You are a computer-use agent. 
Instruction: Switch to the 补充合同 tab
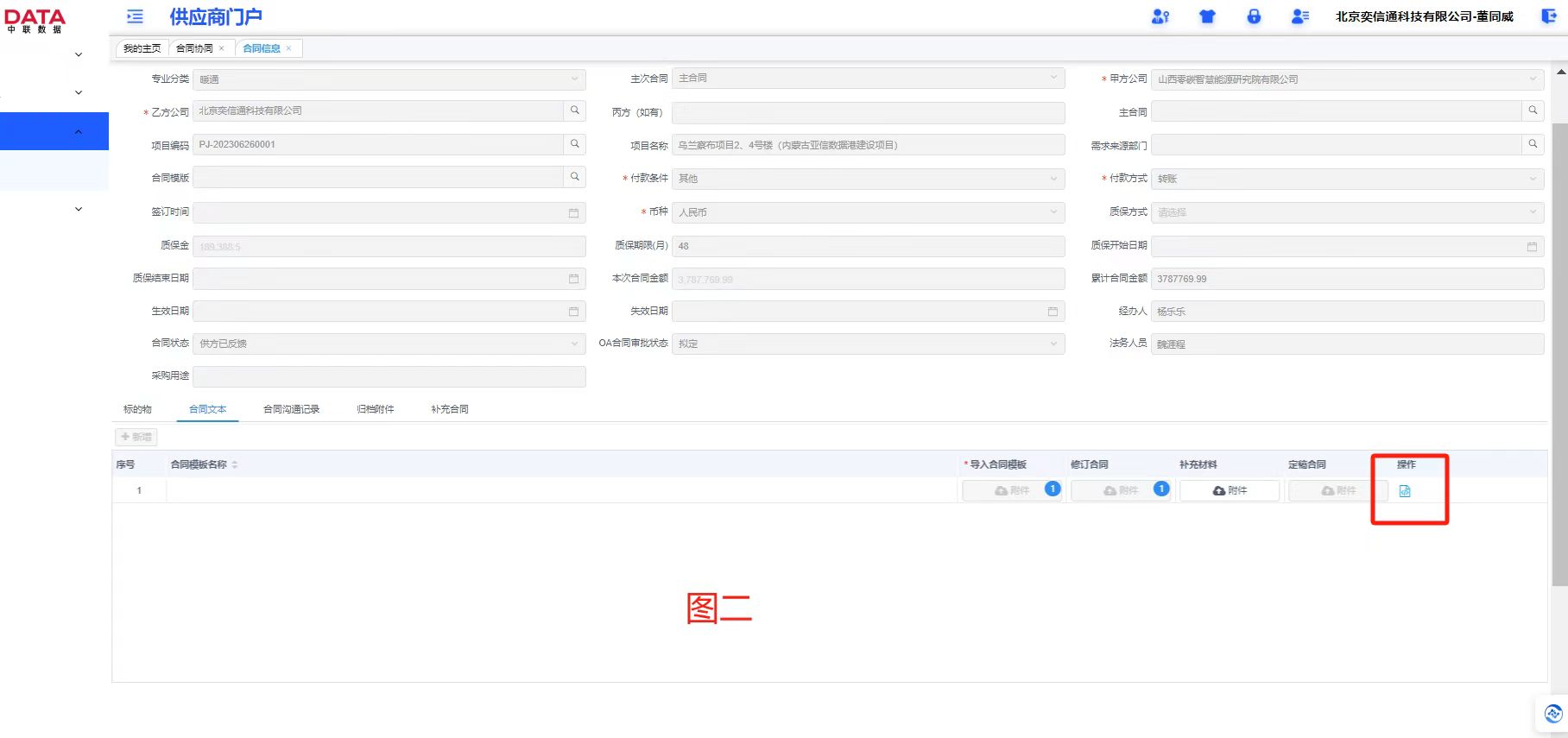click(x=450, y=409)
